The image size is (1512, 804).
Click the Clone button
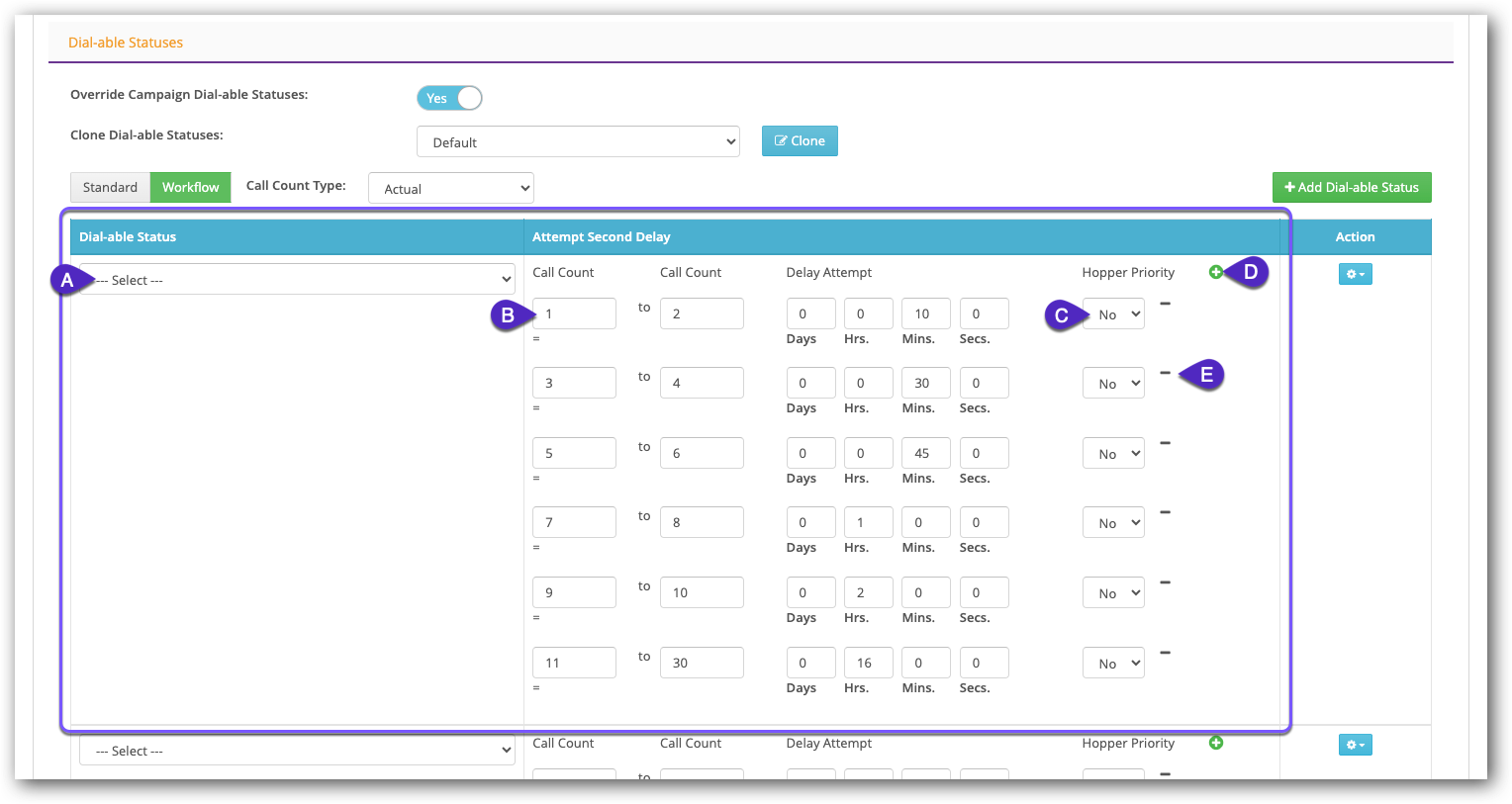tap(799, 140)
